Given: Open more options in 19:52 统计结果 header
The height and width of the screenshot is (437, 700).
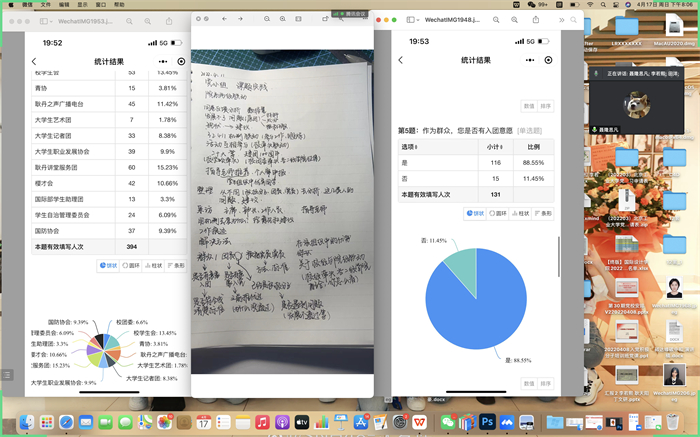Looking at the screenshot, I should pyautogui.click(x=163, y=62).
